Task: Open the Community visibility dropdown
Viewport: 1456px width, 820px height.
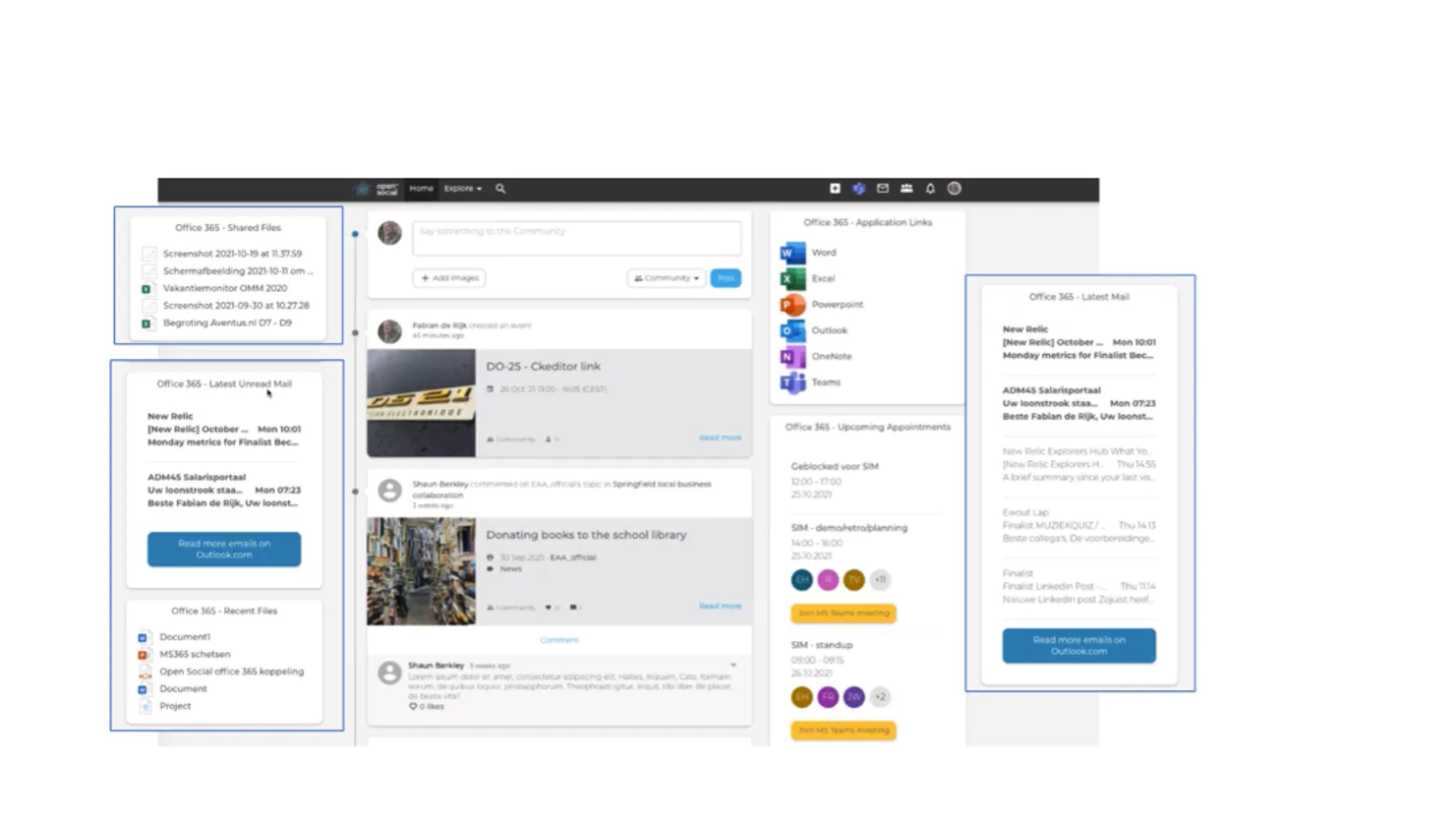Action: [667, 278]
